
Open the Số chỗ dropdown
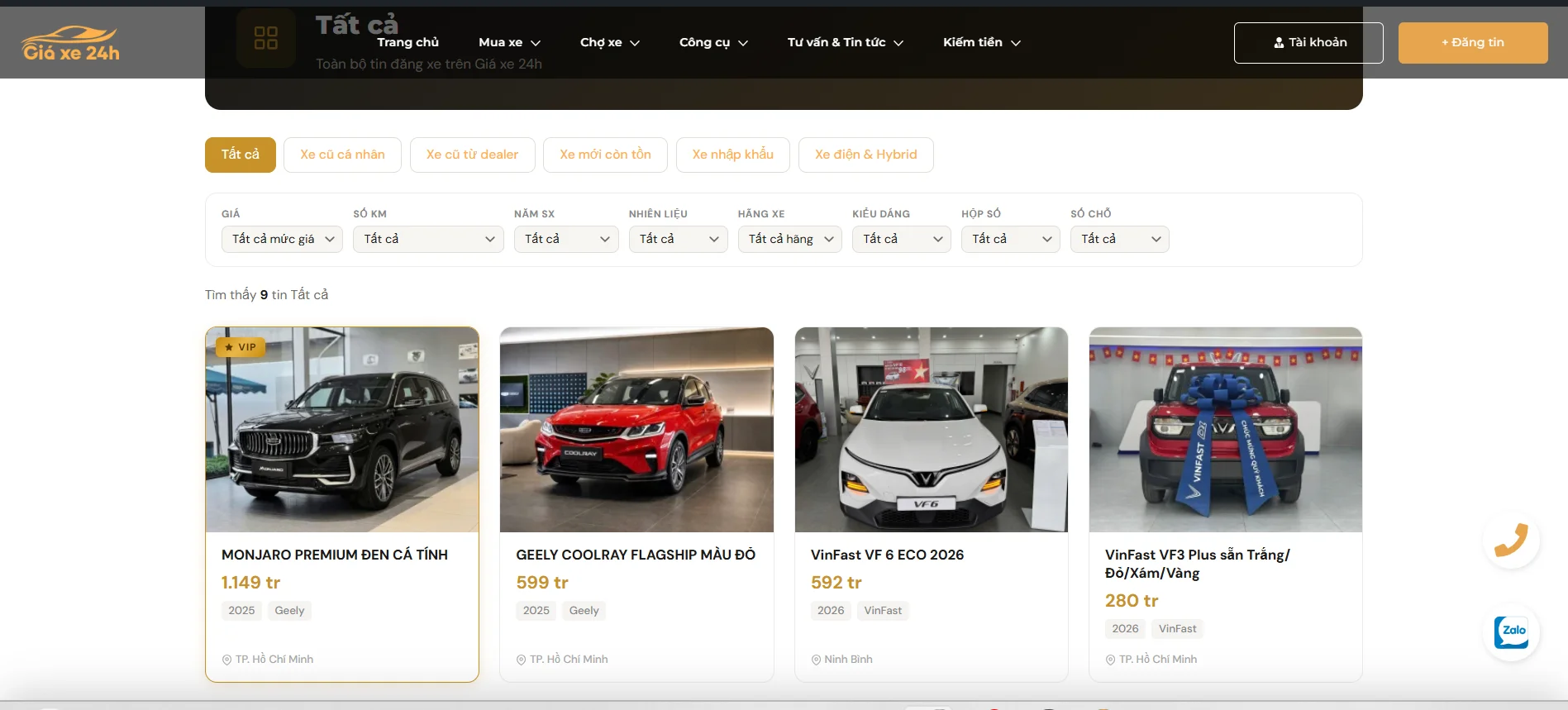tap(1120, 239)
